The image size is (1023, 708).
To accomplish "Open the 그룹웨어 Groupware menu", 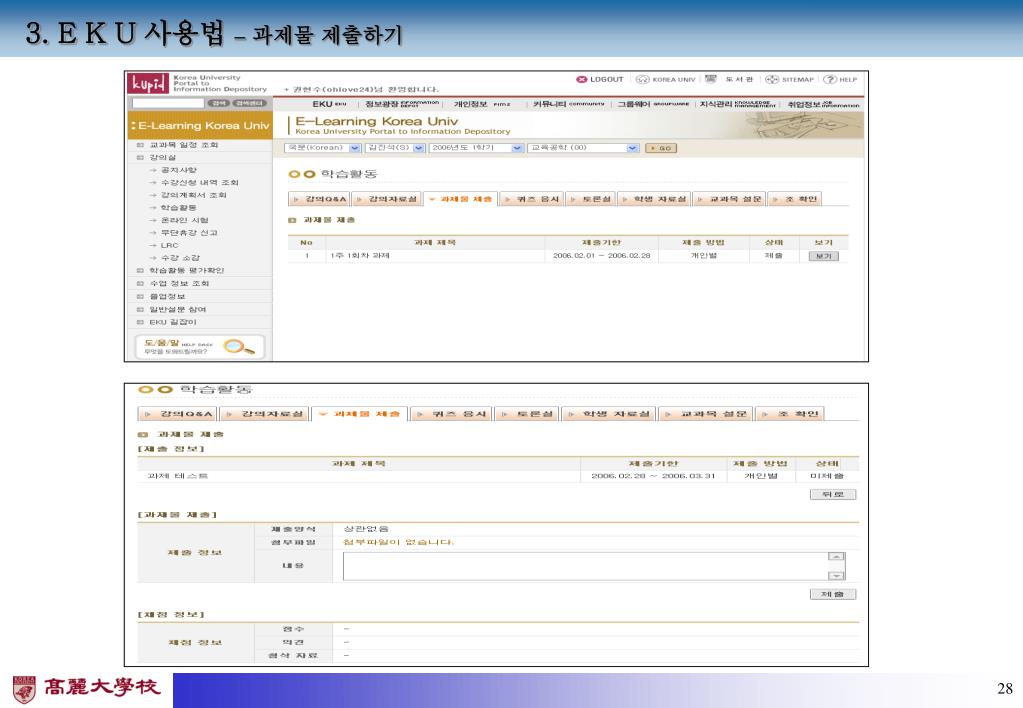I will tap(653, 104).
